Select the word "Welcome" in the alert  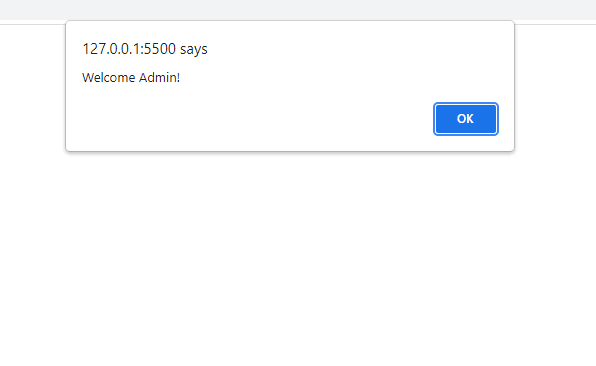109,78
